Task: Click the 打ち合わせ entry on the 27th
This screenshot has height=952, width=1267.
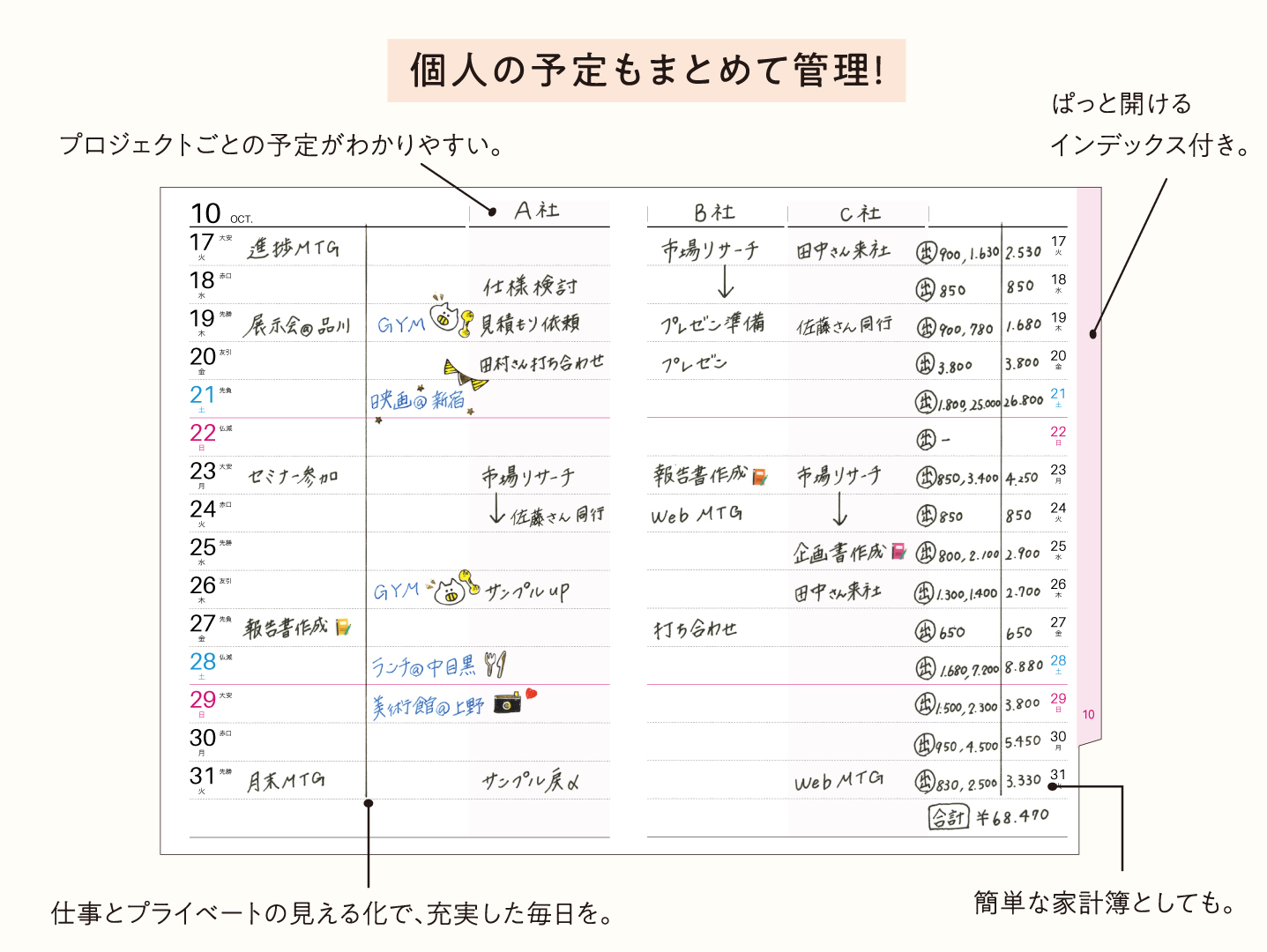Action: pos(695,629)
